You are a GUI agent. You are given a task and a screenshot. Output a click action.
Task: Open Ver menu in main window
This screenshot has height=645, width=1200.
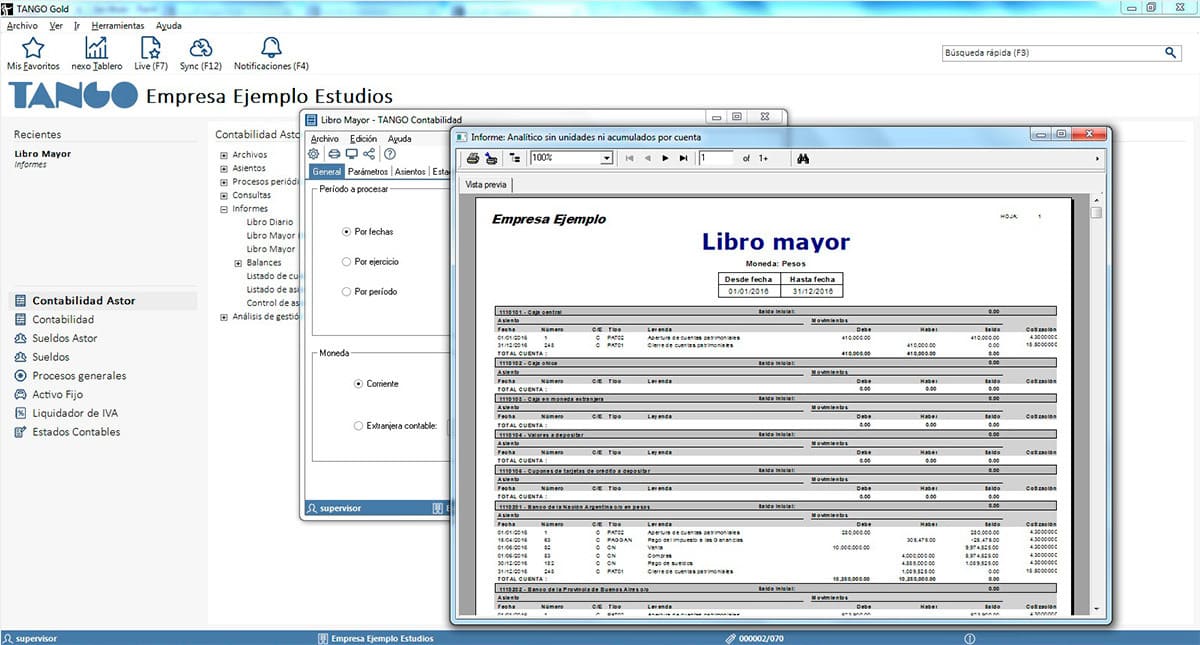point(56,25)
